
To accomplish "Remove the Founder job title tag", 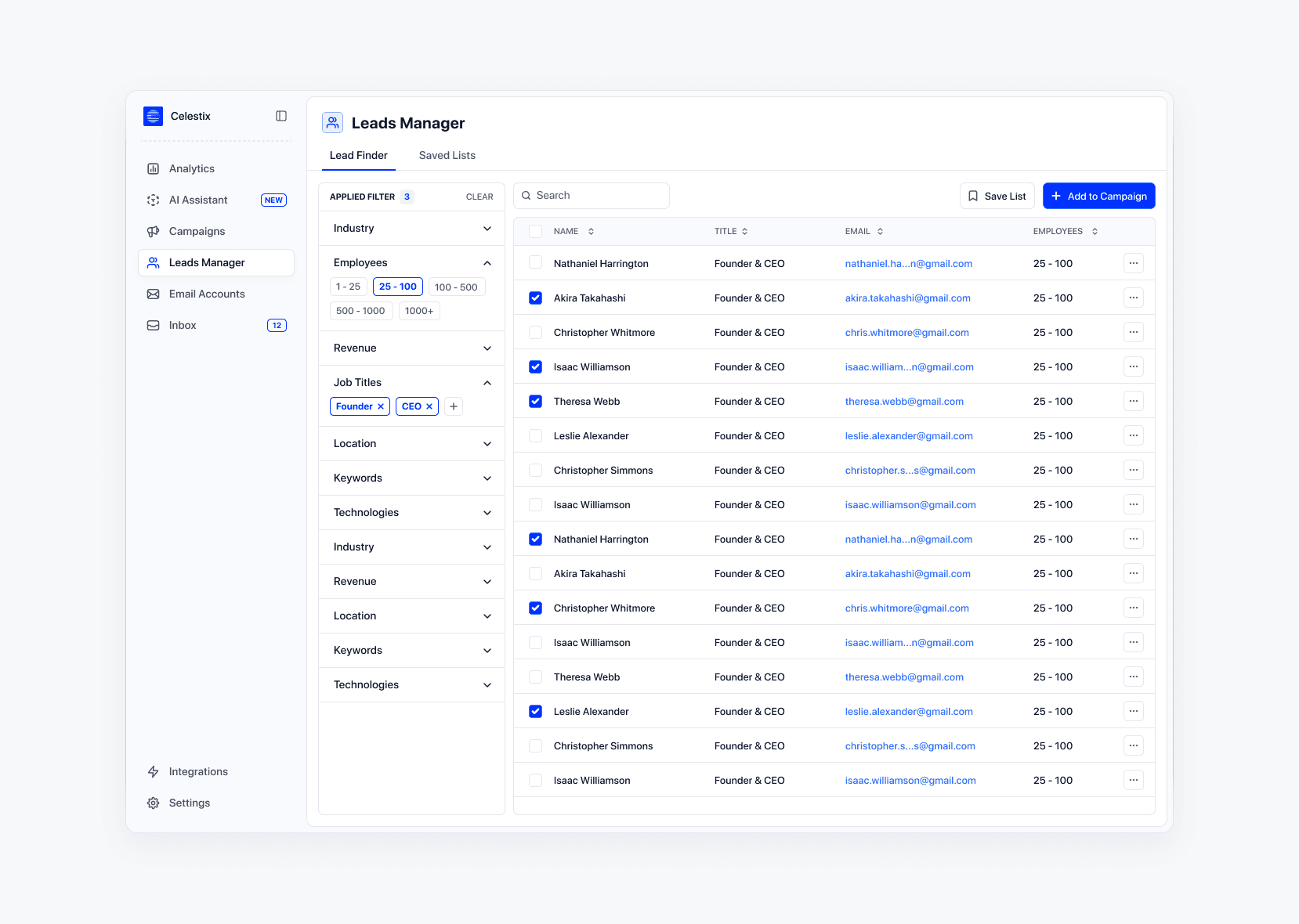I will tap(381, 406).
